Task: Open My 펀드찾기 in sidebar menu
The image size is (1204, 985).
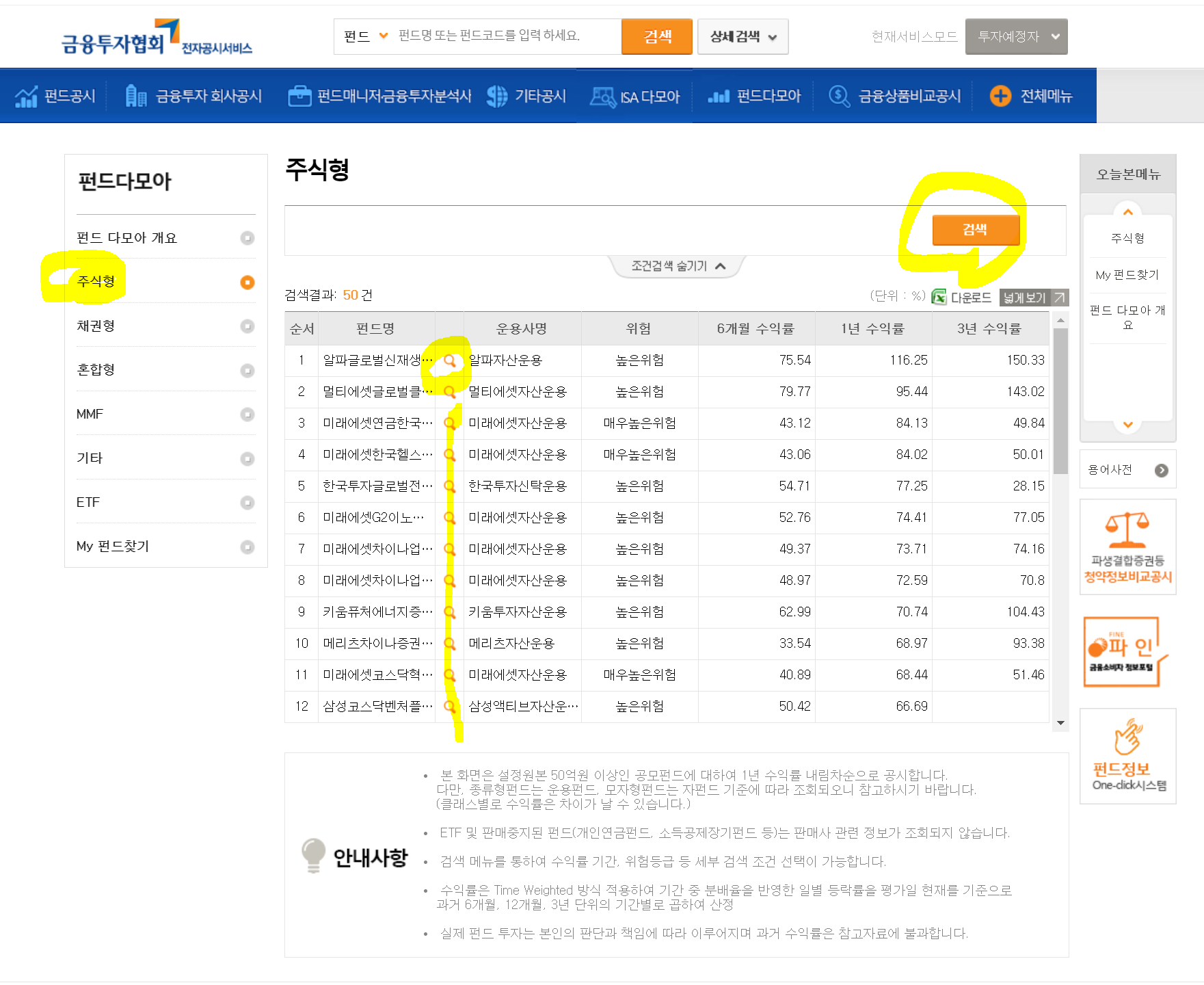Action: [113, 547]
